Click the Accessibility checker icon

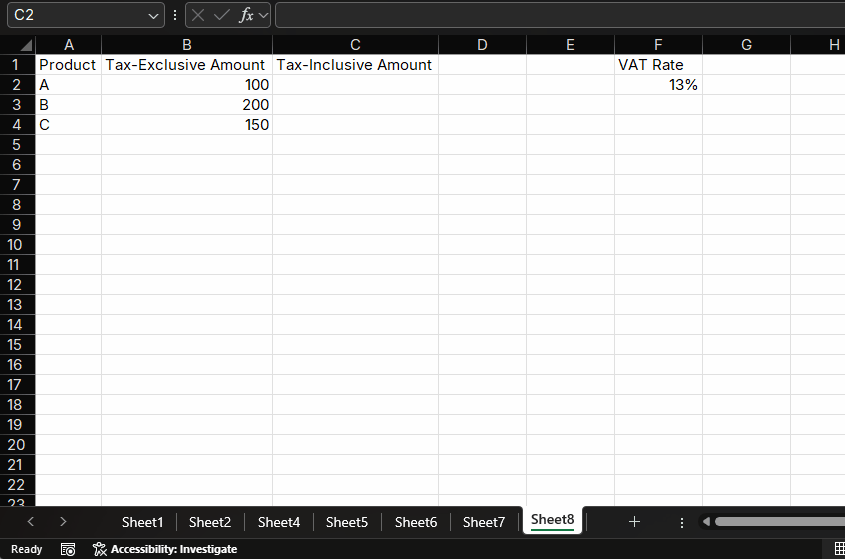100,549
